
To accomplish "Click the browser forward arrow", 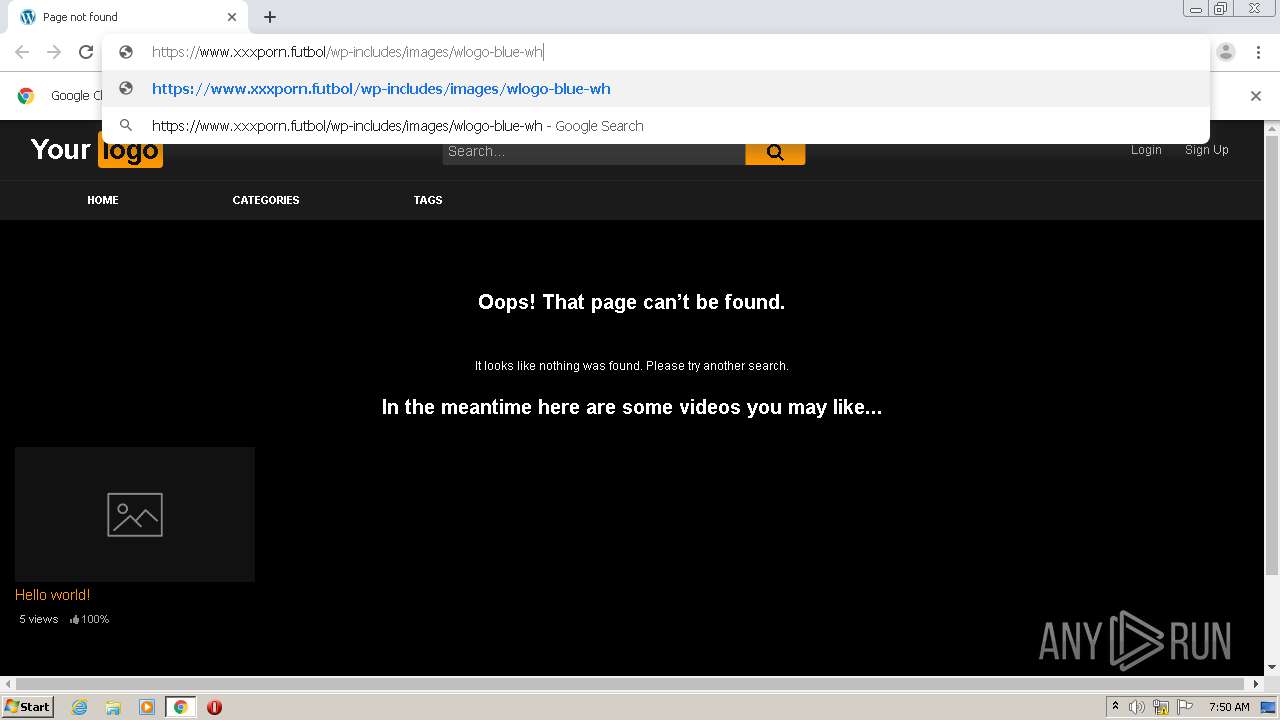I will coord(54,52).
